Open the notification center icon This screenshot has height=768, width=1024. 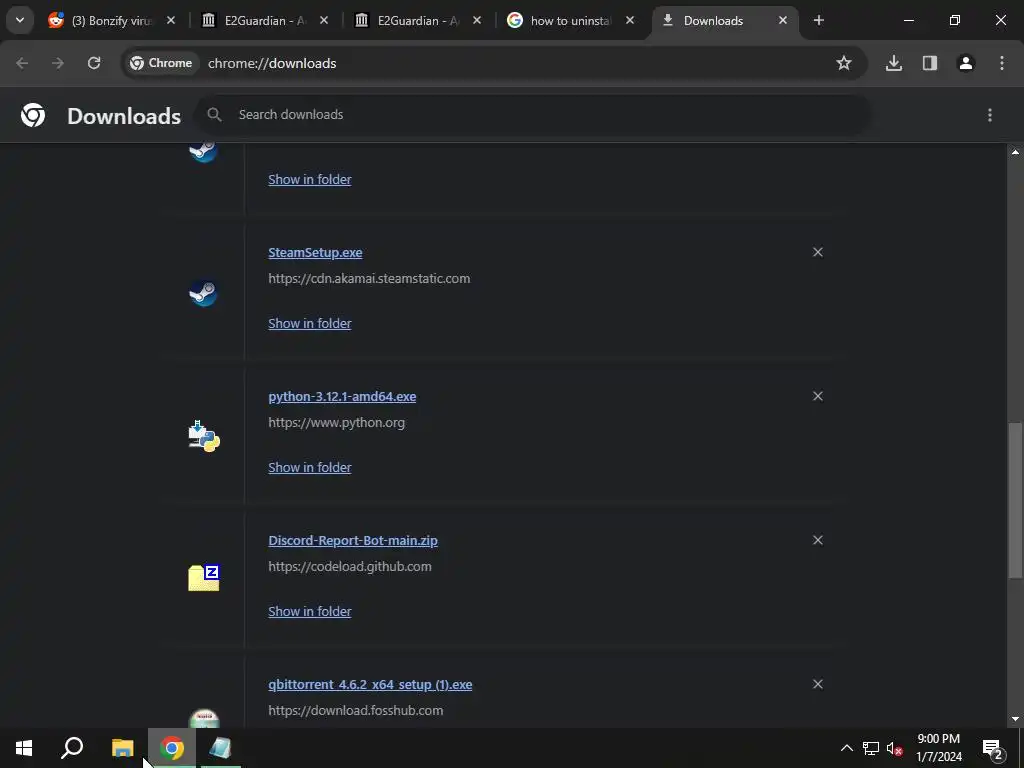point(993,748)
